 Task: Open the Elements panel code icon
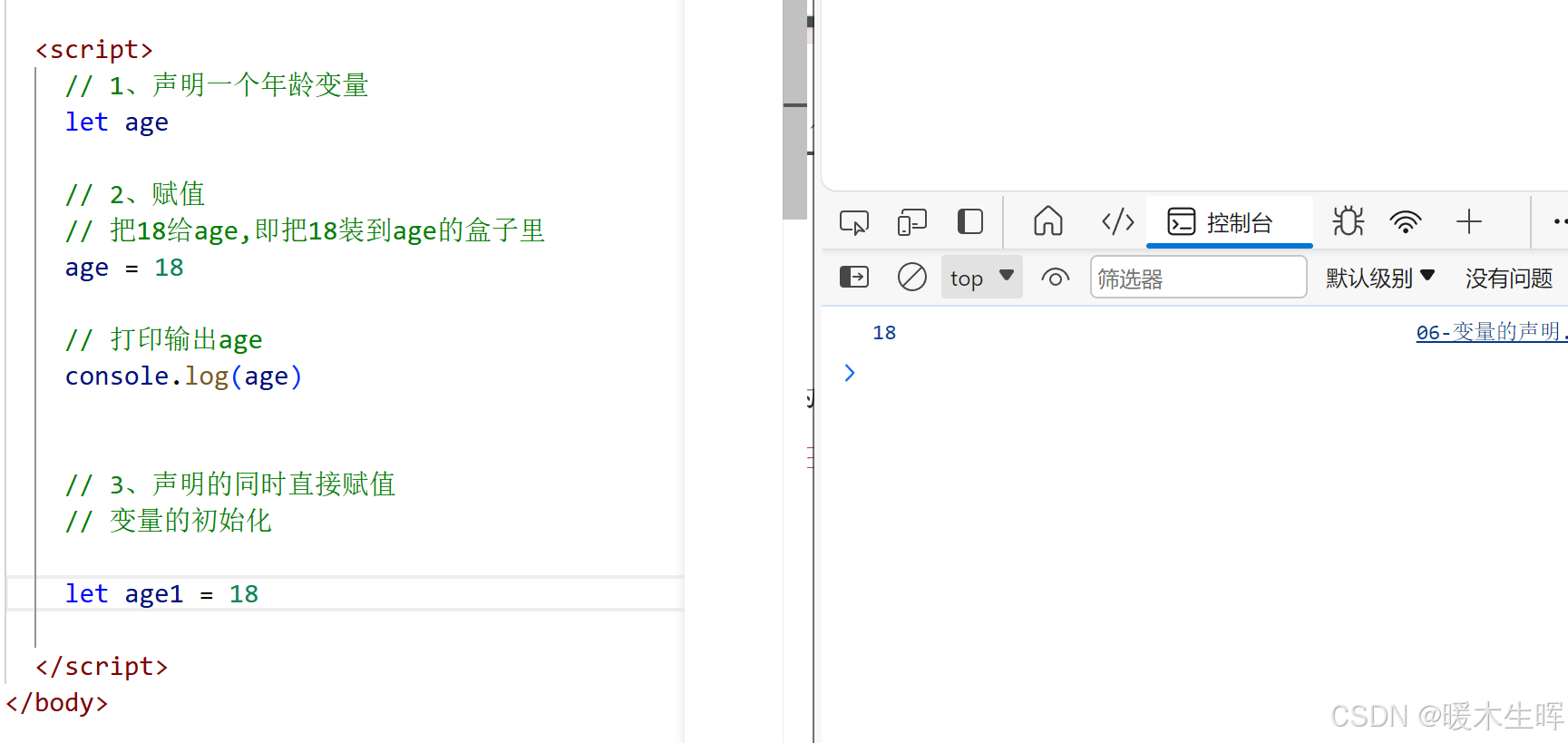[x=1117, y=221]
